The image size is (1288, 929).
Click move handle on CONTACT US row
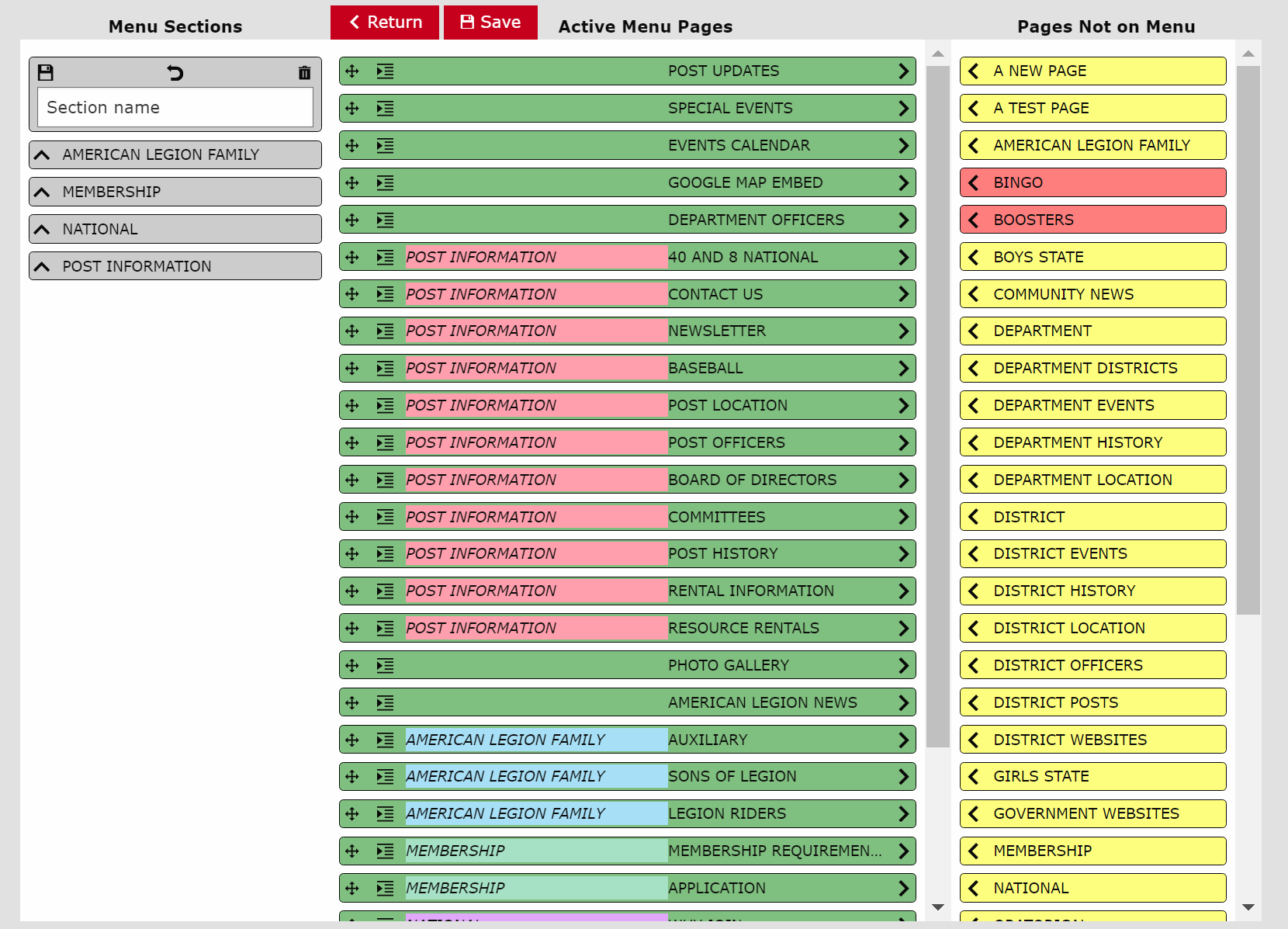[x=352, y=294]
